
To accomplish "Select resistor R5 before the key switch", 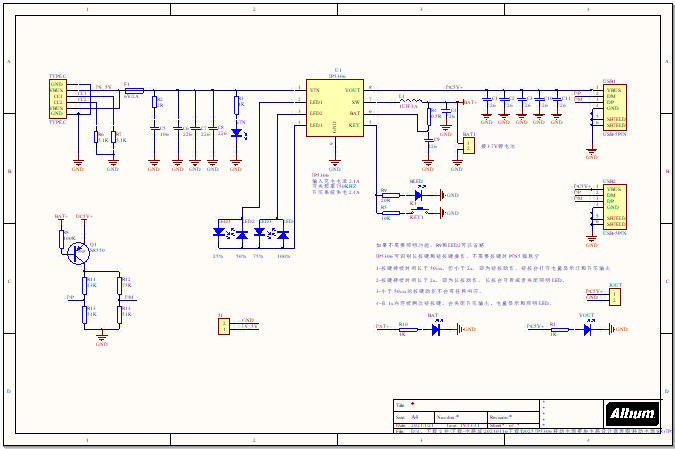I will click(391, 213).
